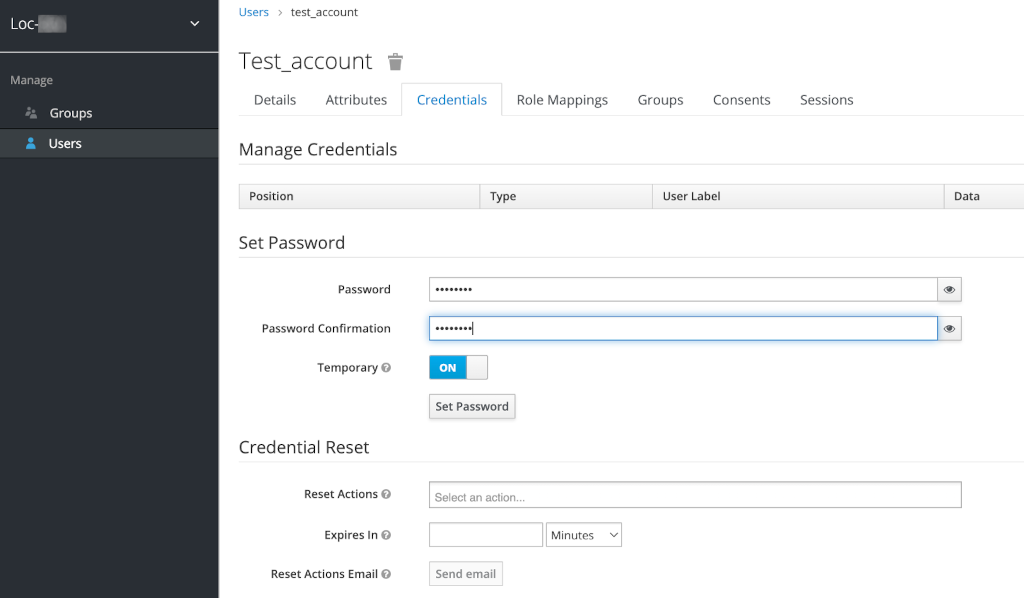Reveal the Password Confirmation with the eye icon

(x=949, y=329)
